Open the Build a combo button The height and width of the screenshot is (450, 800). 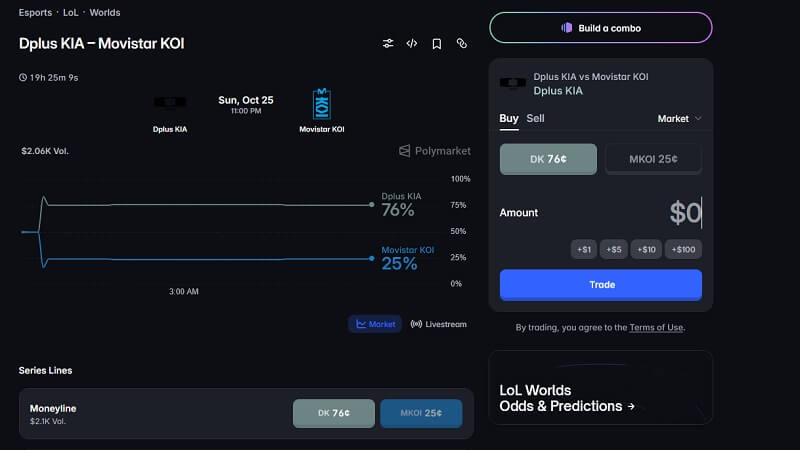point(601,28)
